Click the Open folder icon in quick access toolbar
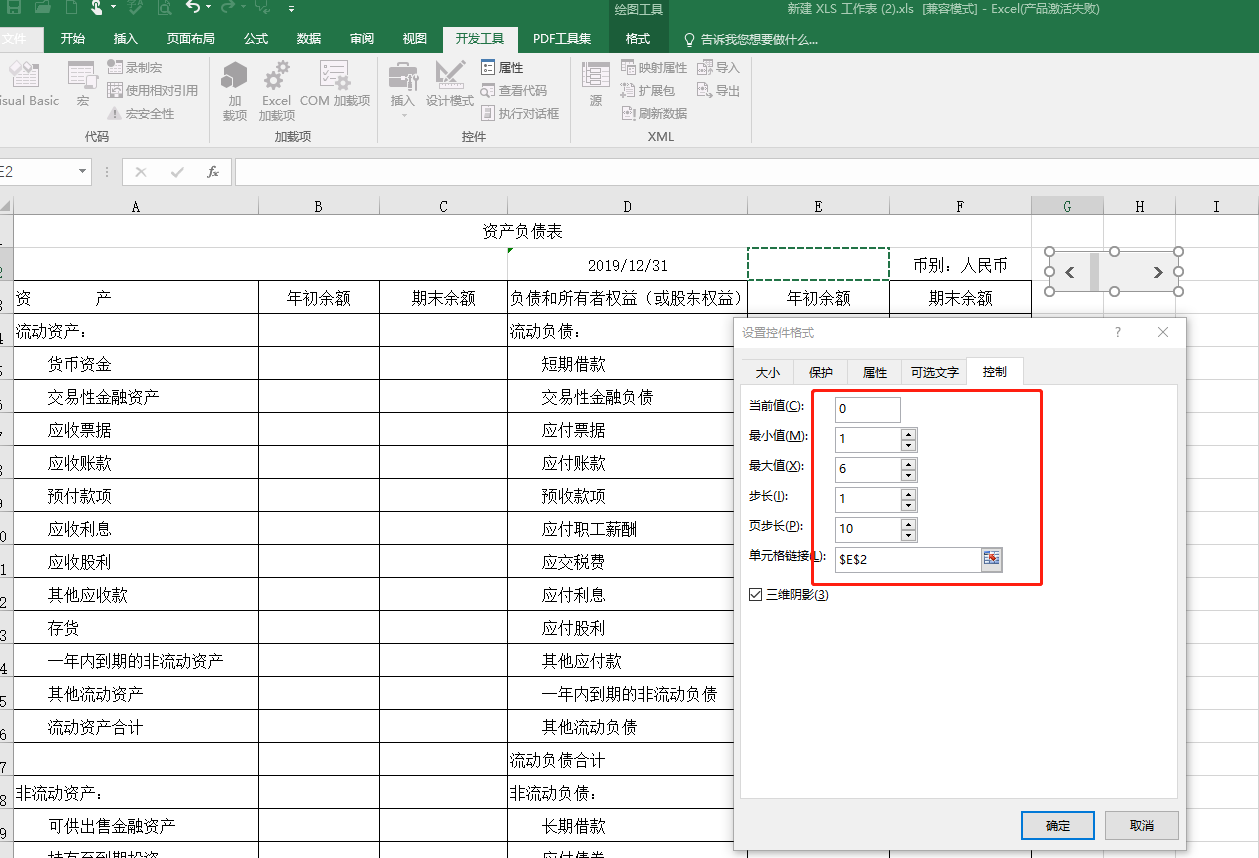The height and width of the screenshot is (858, 1259). point(43,8)
